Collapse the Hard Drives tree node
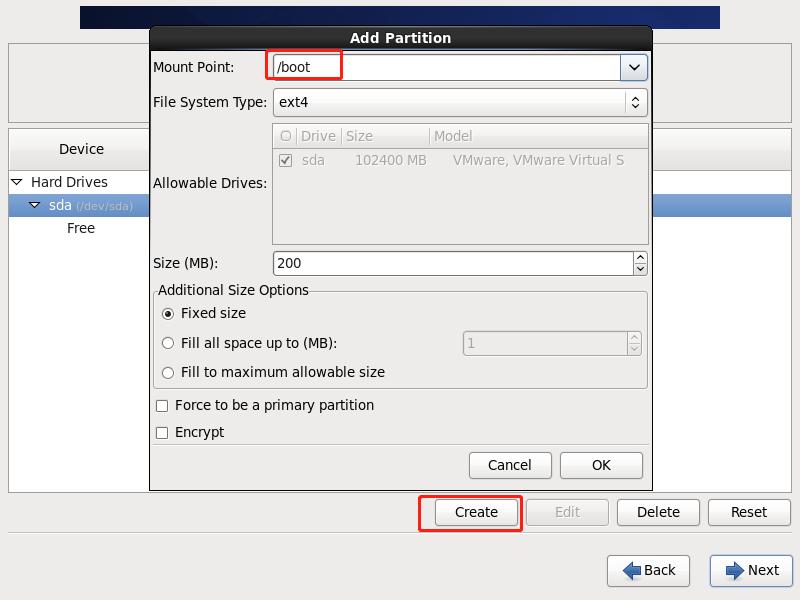Viewport: 800px width, 600px height. pyautogui.click(x=17, y=182)
